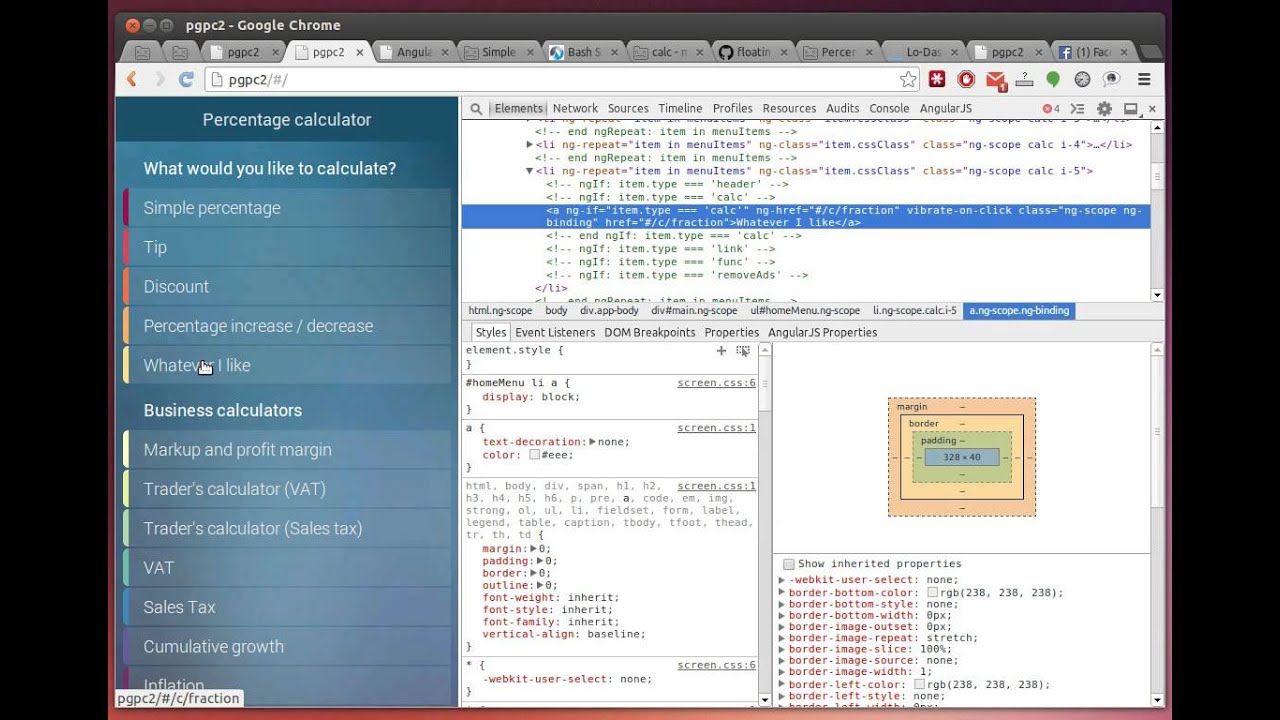Click the 328 × 40 content box in the box model
This screenshot has width=1280, height=720.
[961, 457]
